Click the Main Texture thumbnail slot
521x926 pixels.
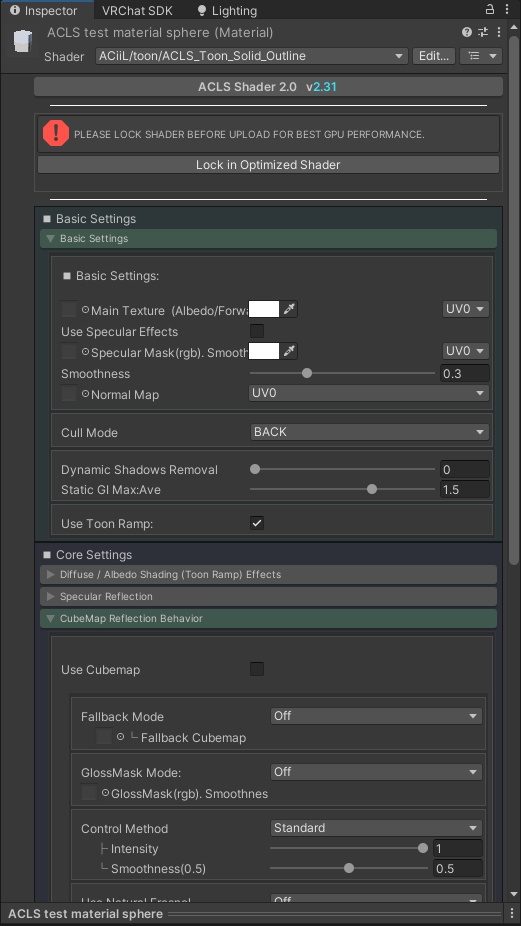click(x=69, y=309)
